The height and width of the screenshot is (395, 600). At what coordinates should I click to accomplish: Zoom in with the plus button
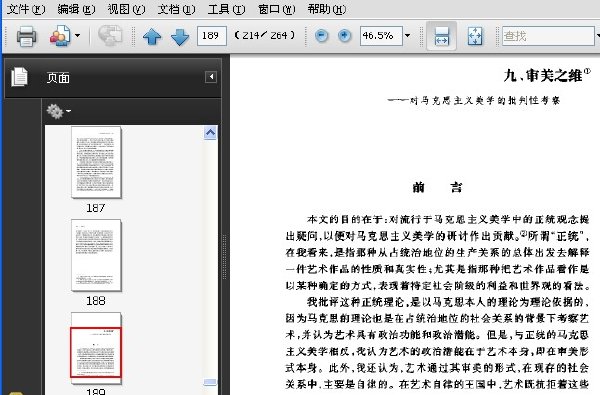pyautogui.click(x=345, y=36)
